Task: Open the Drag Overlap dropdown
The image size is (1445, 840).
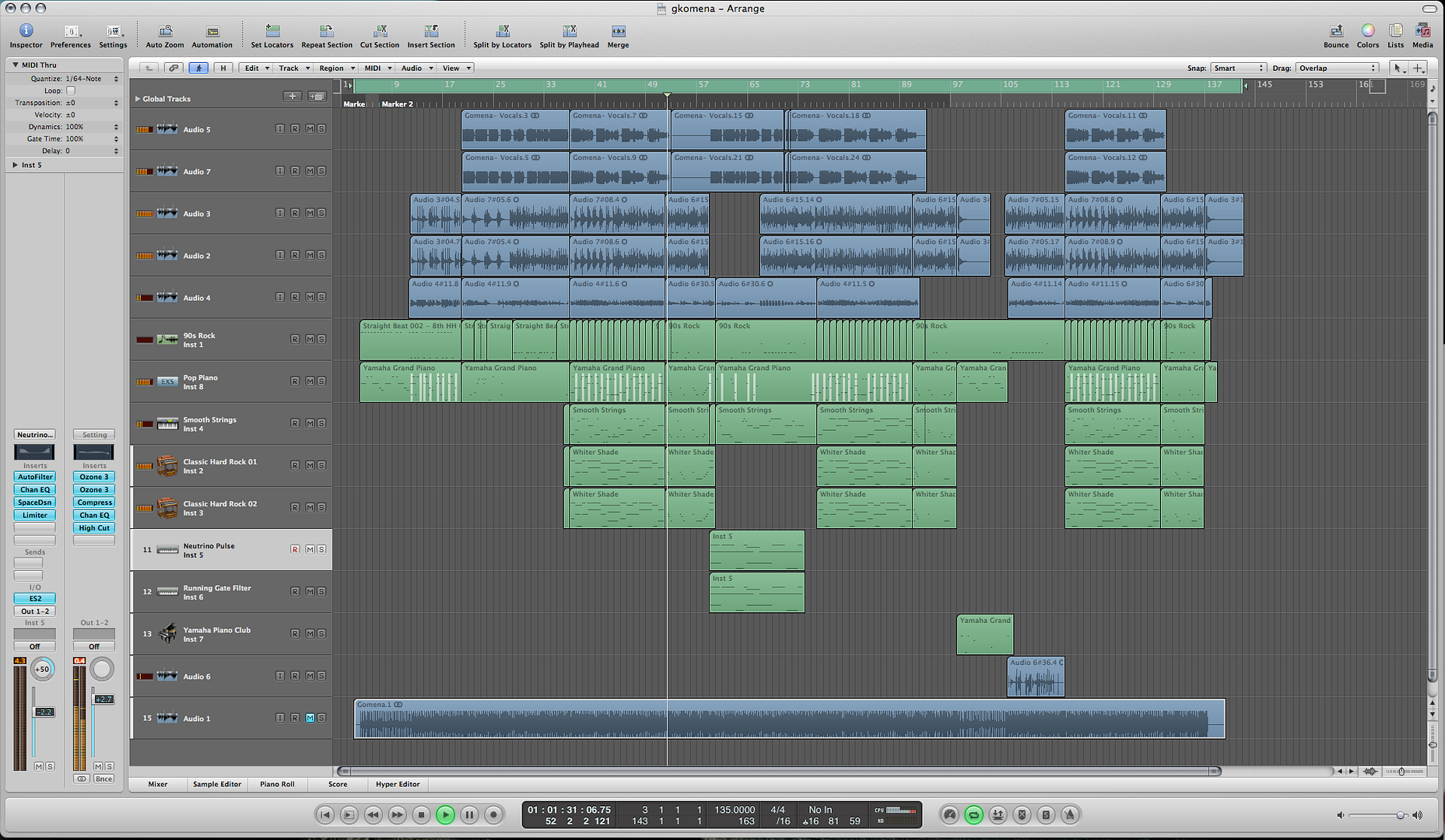Action: tap(1338, 68)
